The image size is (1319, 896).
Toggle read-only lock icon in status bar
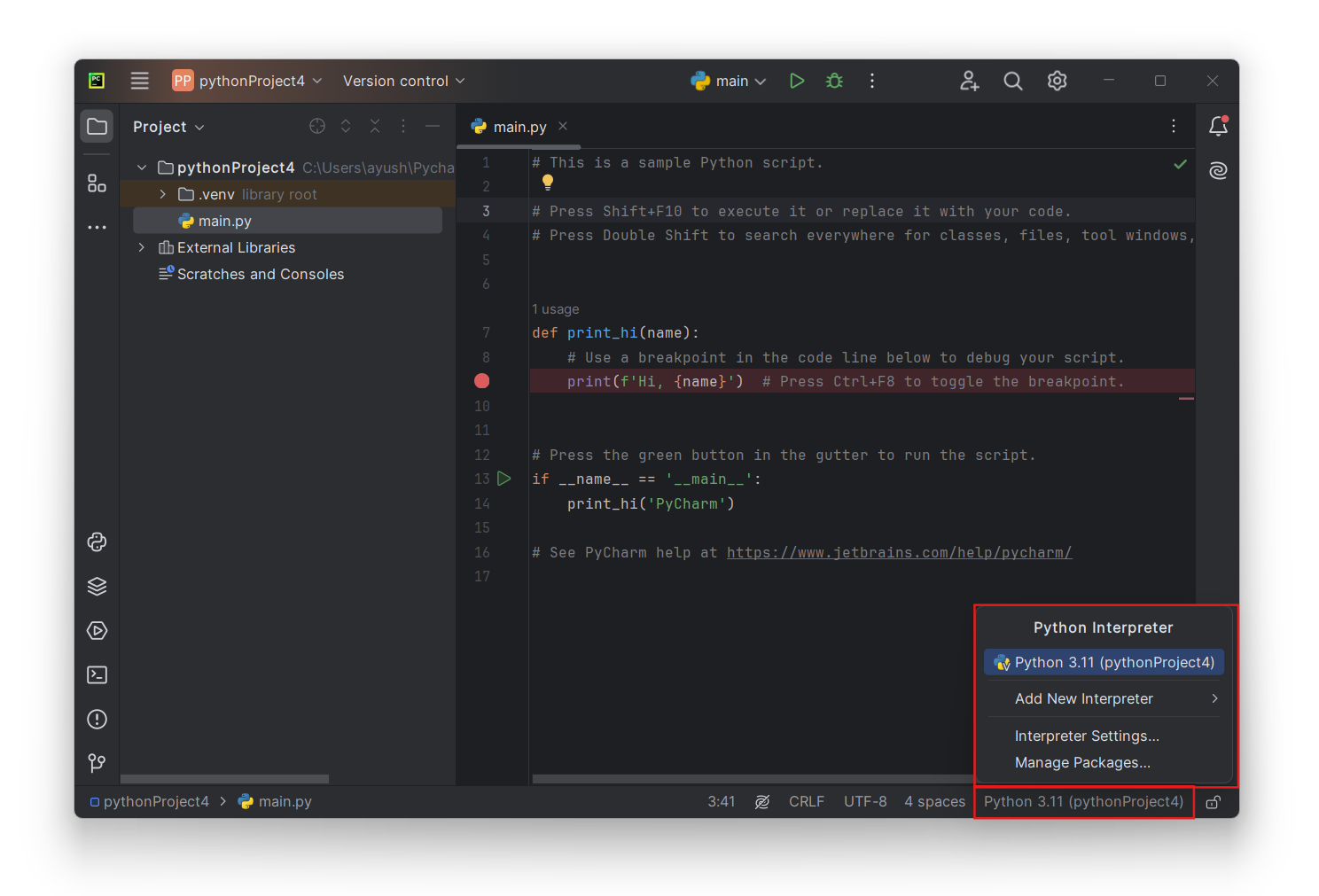(x=1213, y=802)
